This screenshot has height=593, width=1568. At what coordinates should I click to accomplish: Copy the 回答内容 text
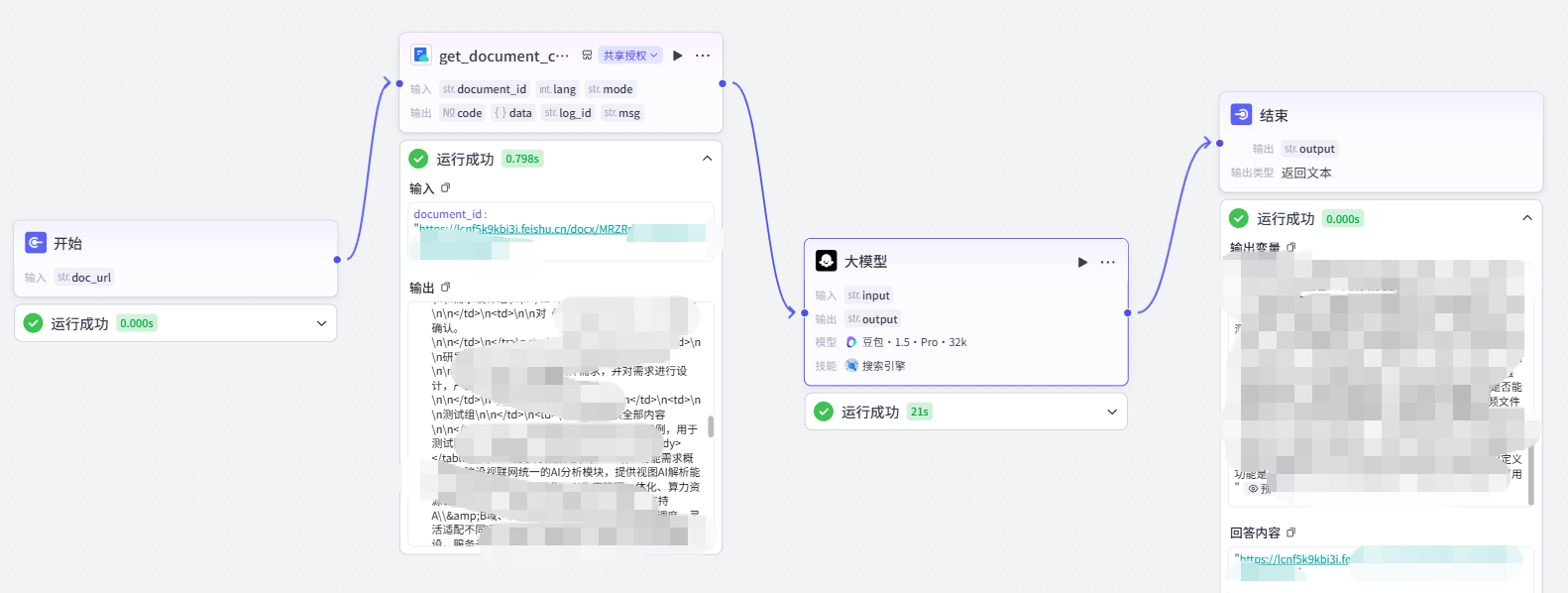point(1291,533)
